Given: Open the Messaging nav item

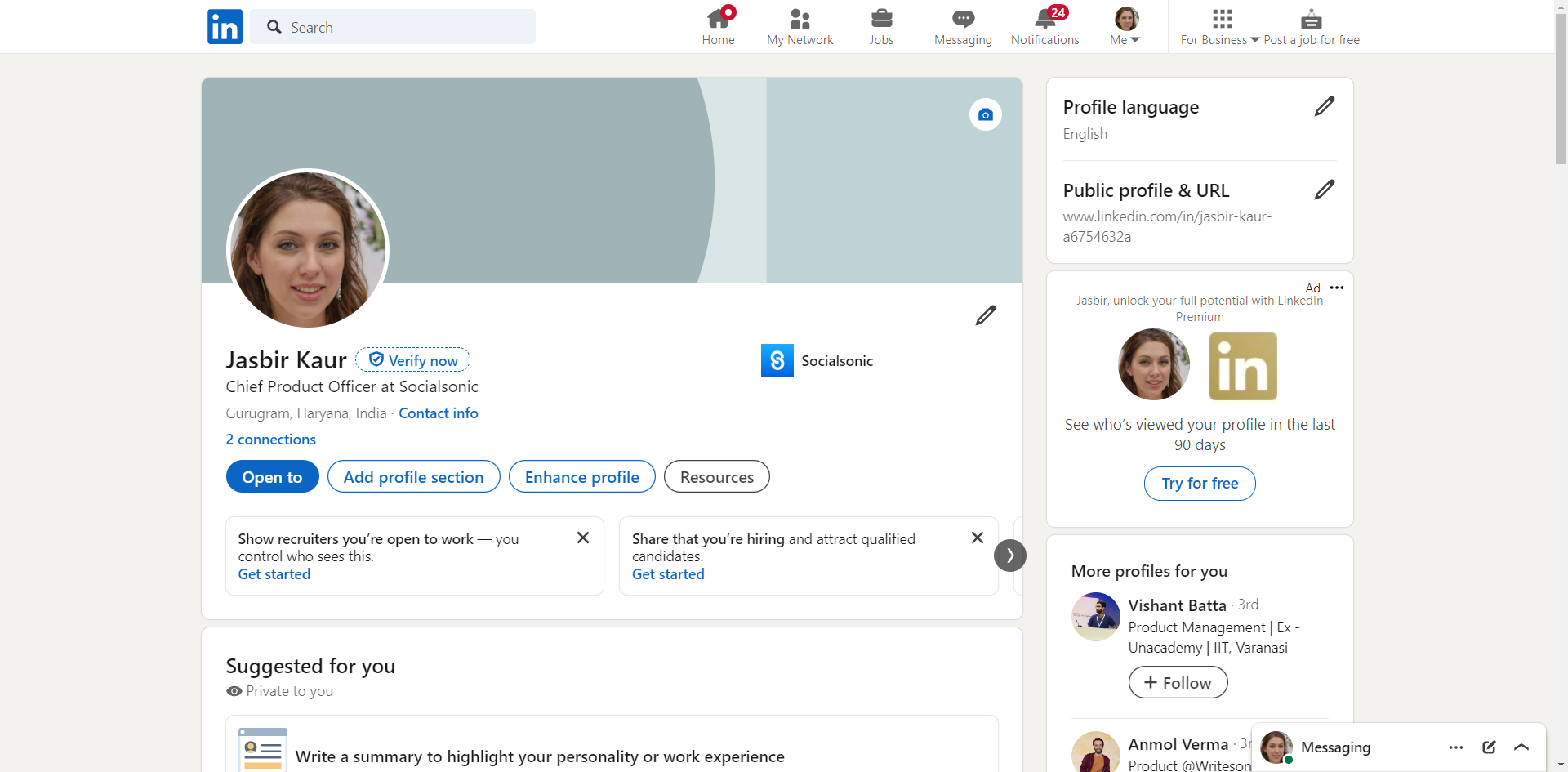Looking at the screenshot, I should pos(963,27).
